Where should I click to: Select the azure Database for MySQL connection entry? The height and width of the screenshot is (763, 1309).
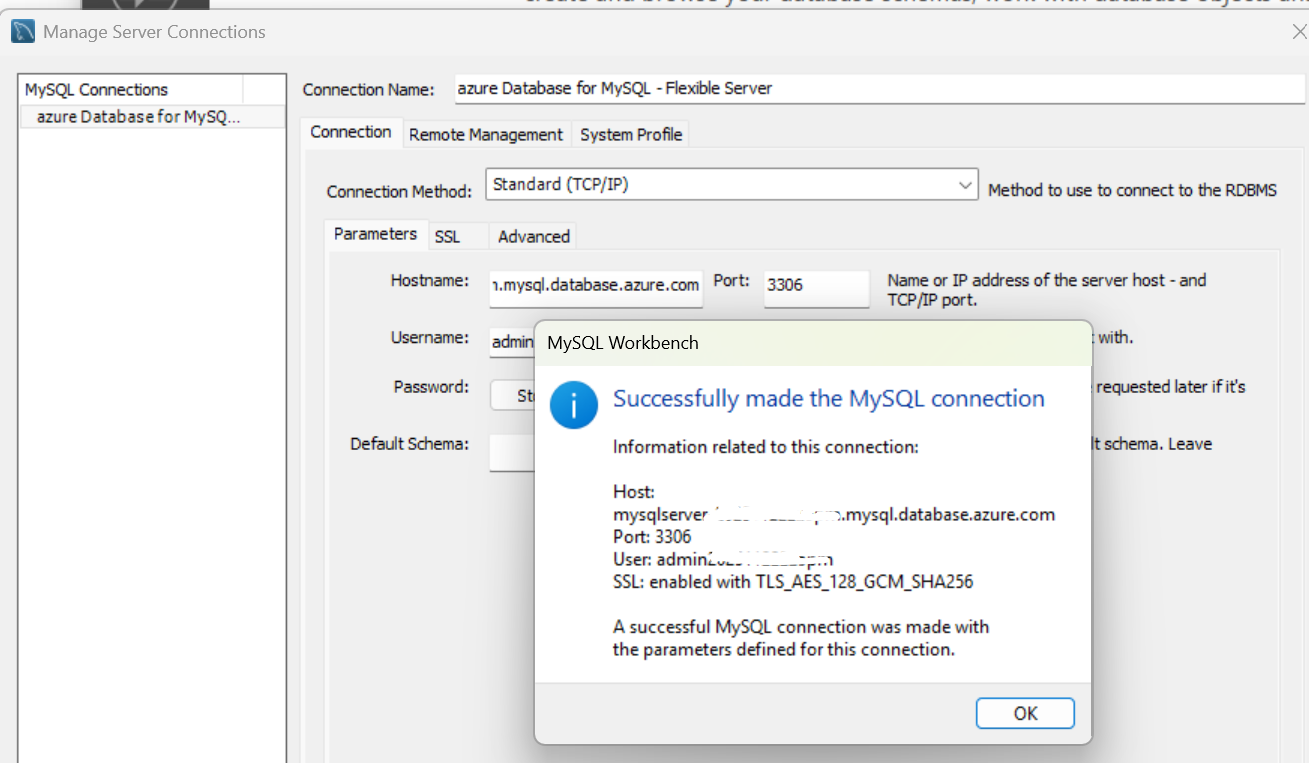pos(138,117)
